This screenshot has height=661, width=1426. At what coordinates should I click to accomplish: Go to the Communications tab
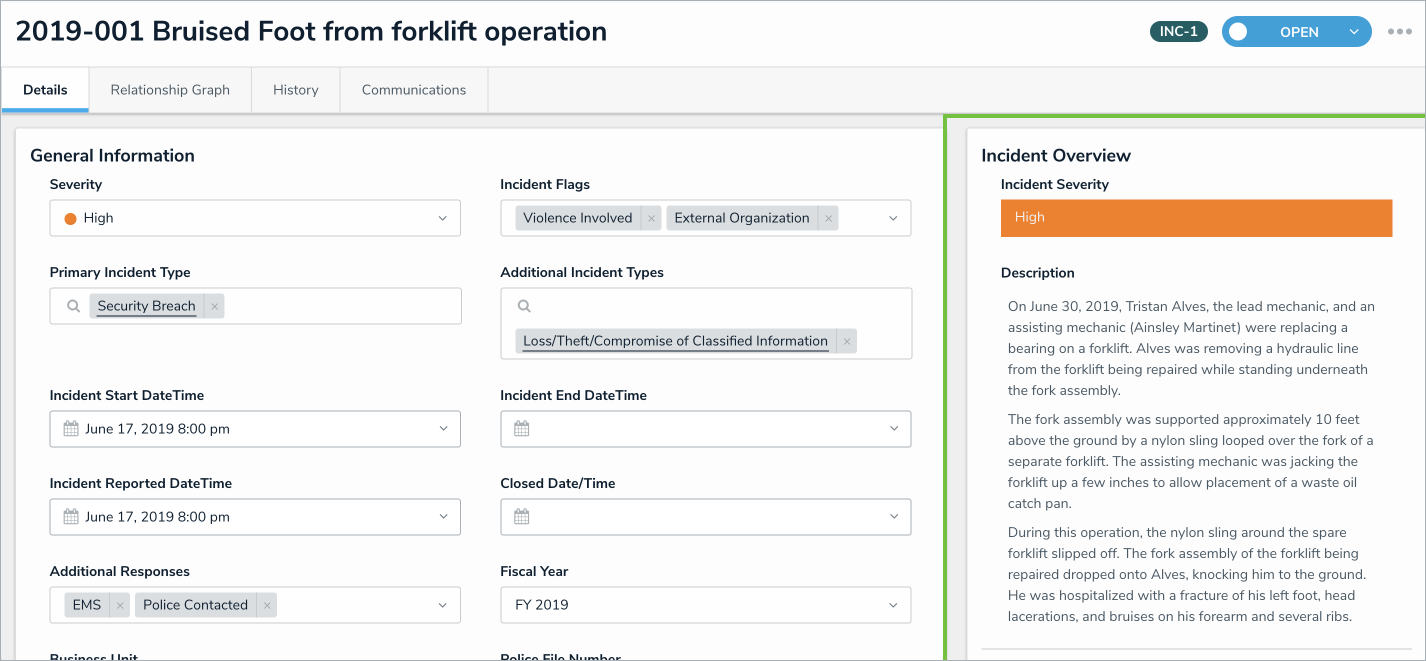[414, 90]
